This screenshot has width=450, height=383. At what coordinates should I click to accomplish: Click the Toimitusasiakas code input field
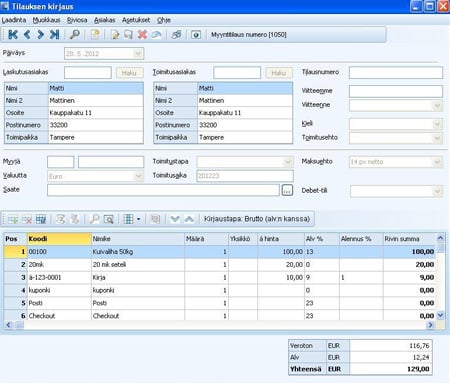click(237, 73)
